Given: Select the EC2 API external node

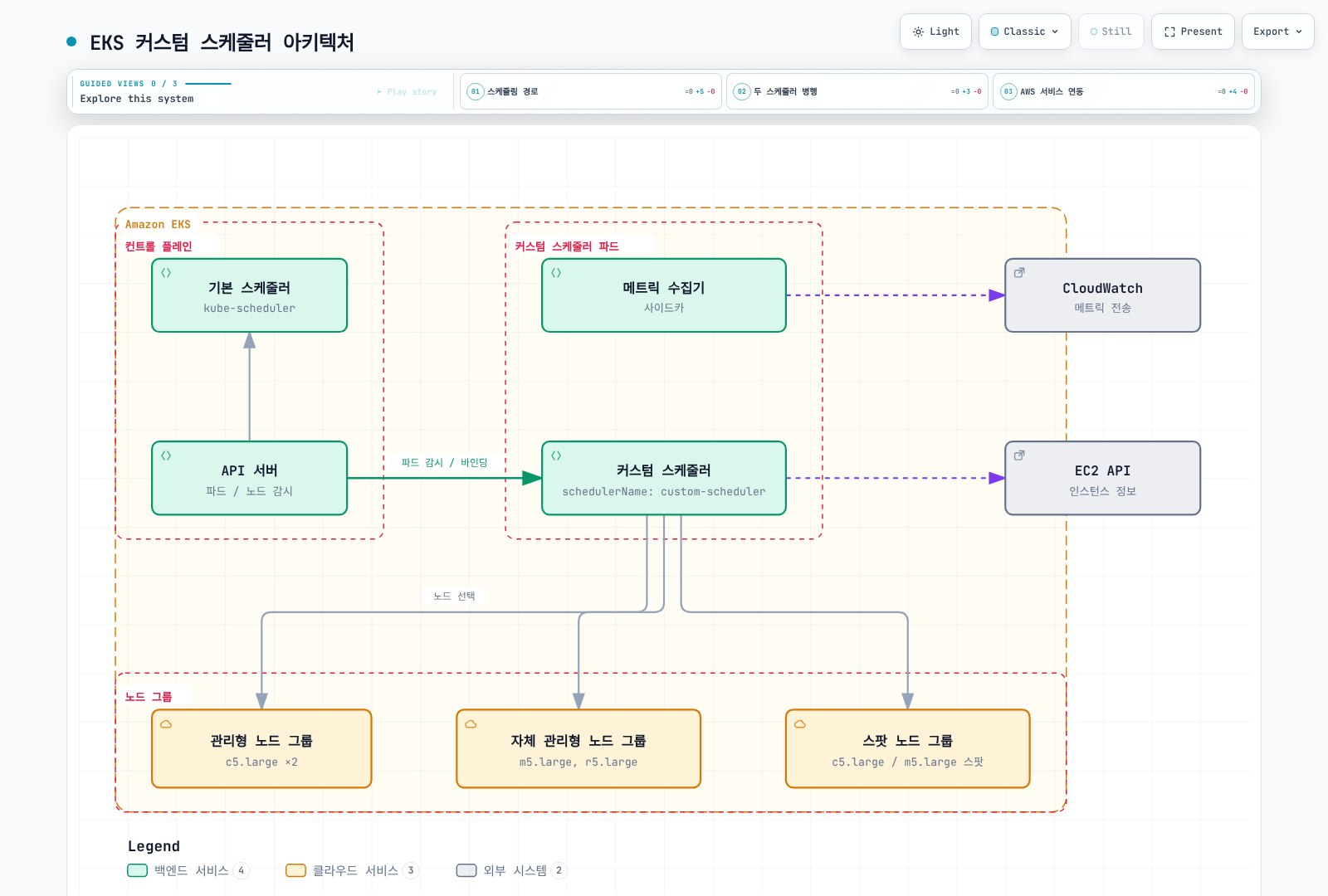Looking at the screenshot, I should coord(1102,478).
